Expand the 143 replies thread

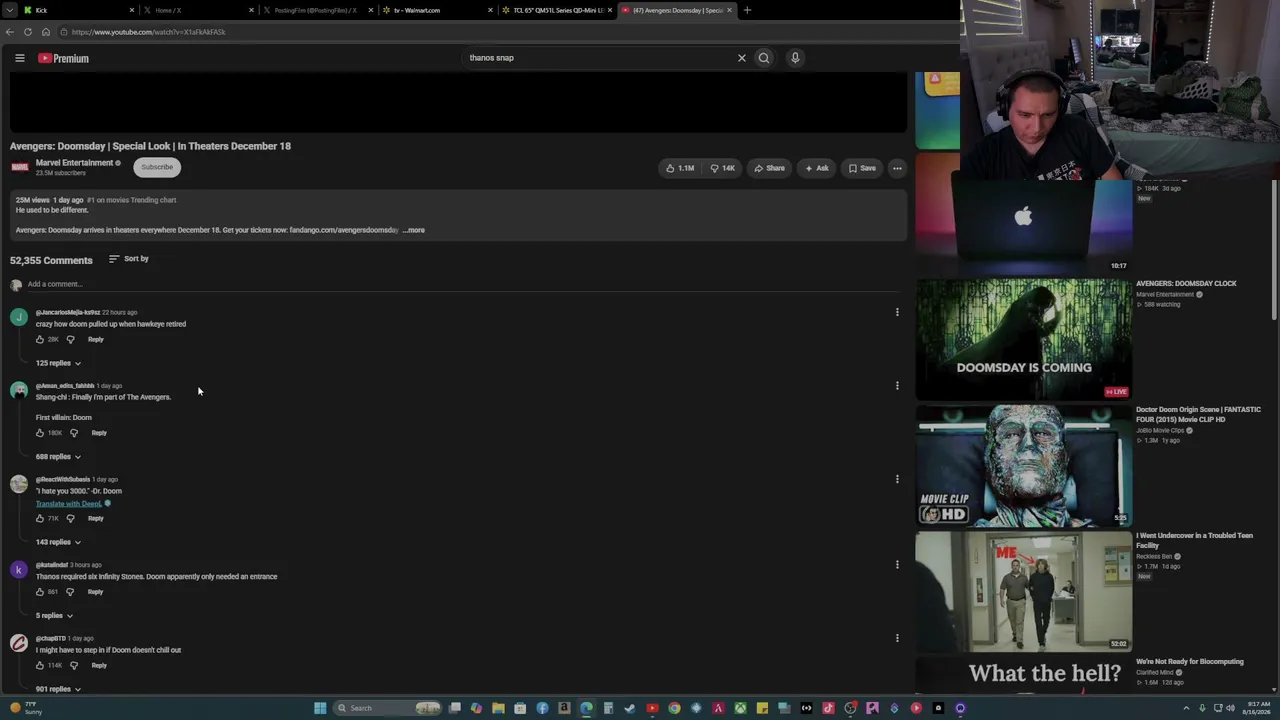(x=58, y=542)
